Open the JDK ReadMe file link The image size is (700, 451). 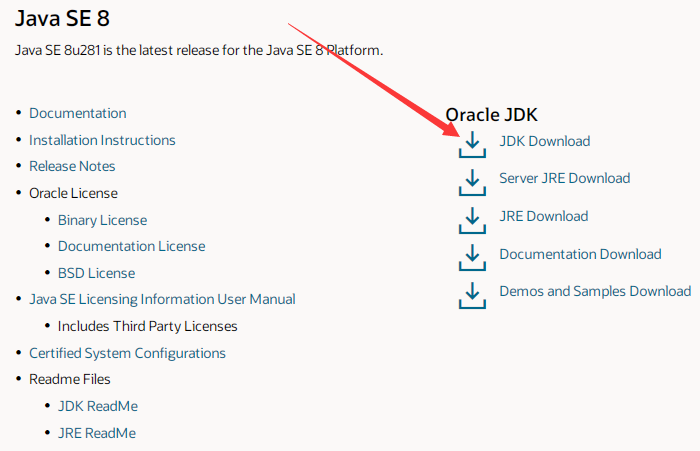coord(98,406)
